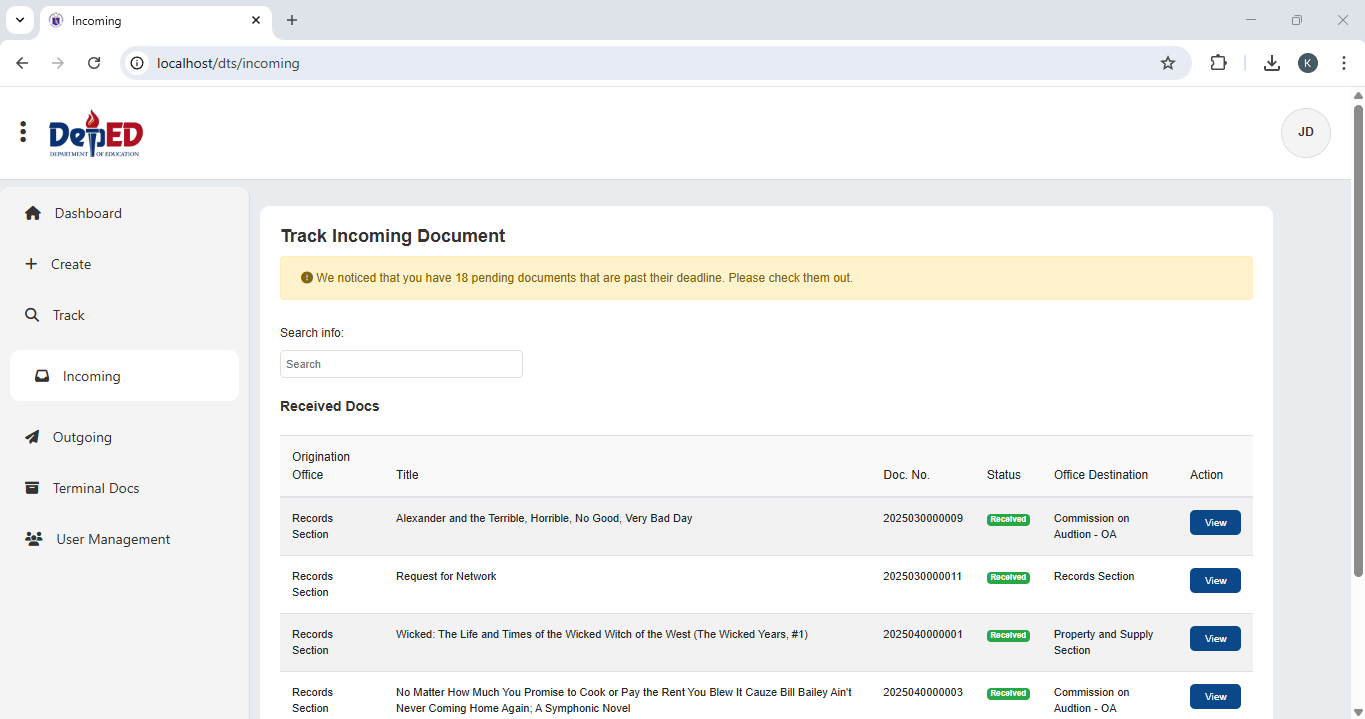Open the three-dot sidebar menu beside DepED logo
This screenshot has width=1365, height=719.
(x=23, y=132)
